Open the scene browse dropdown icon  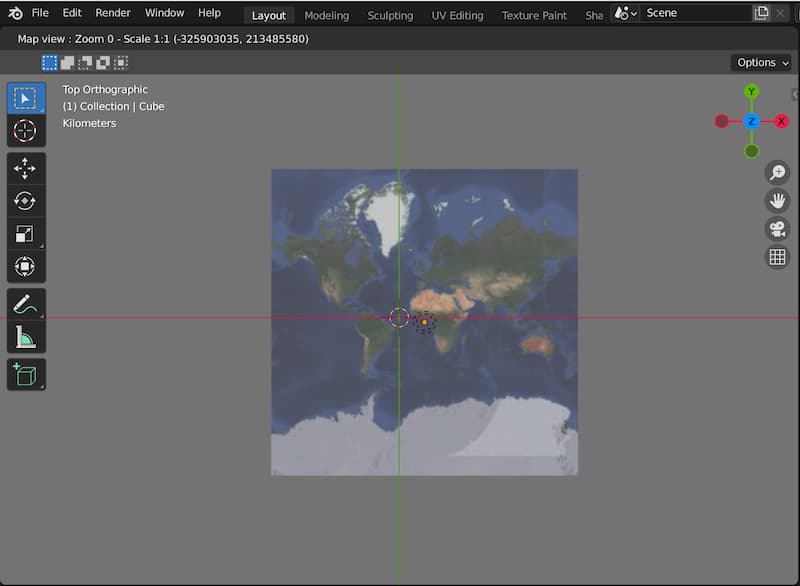pos(626,14)
